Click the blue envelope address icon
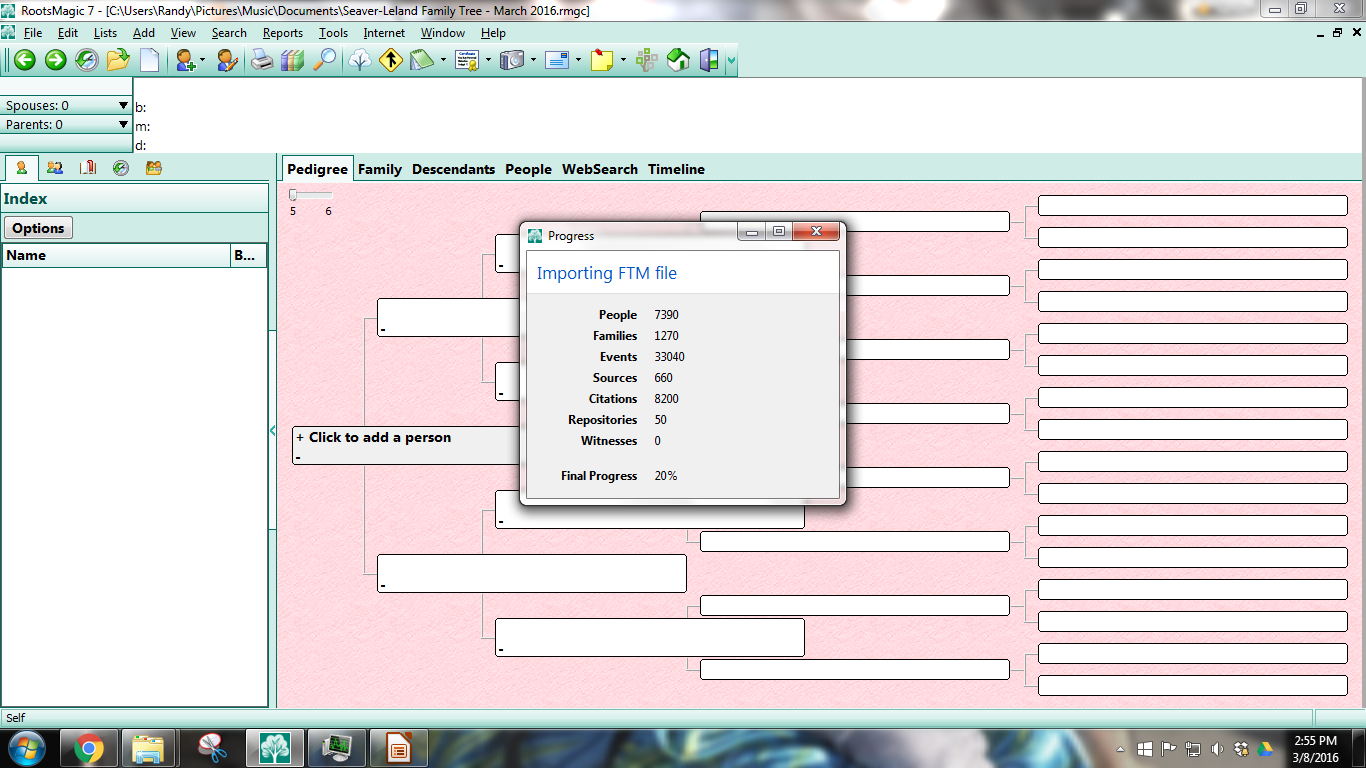Image resolution: width=1366 pixels, height=768 pixels. pyautogui.click(x=557, y=60)
